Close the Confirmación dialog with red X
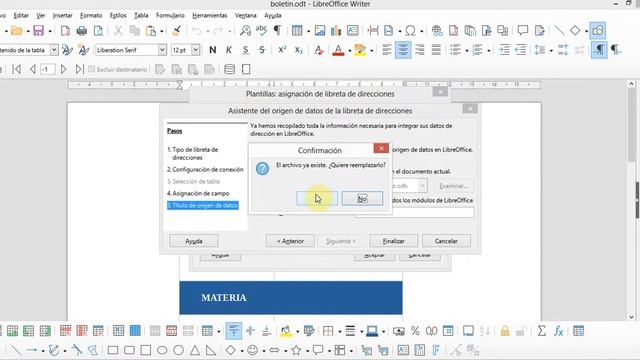 (381, 148)
